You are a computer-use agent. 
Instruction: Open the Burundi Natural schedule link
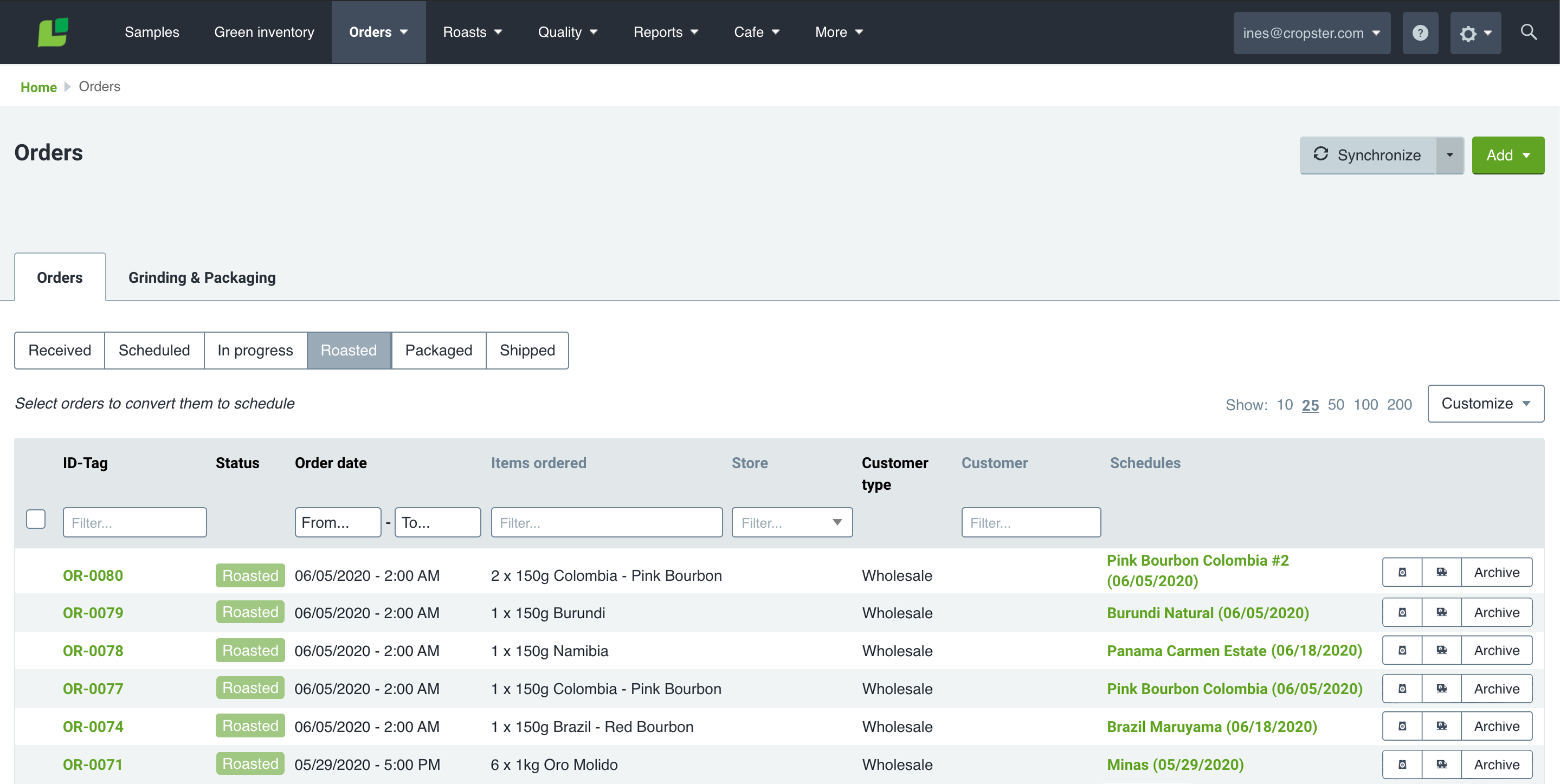pos(1208,613)
